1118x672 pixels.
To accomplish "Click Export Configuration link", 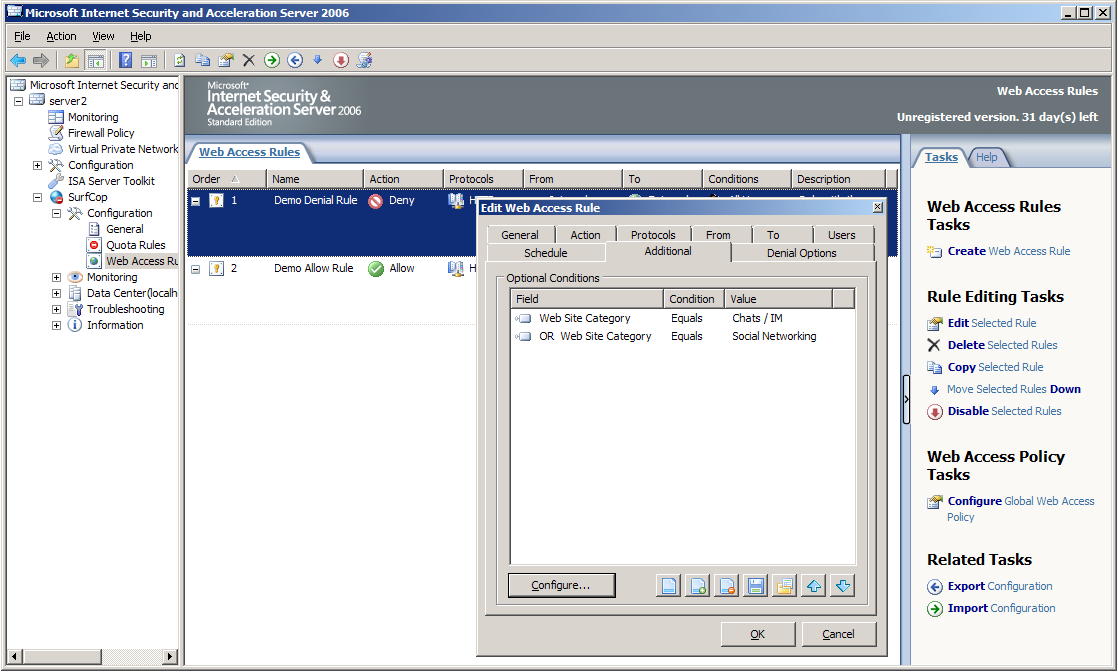I will click(x=1000, y=586).
